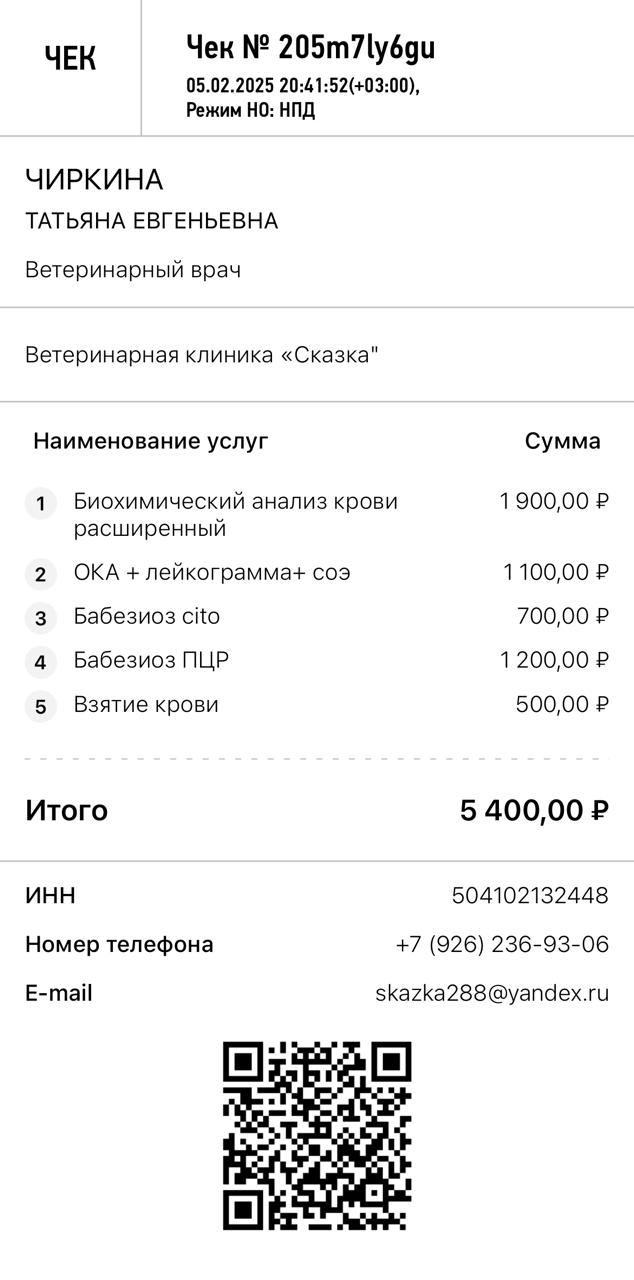
Task: Click the QR code image
Action: [x=316, y=1135]
